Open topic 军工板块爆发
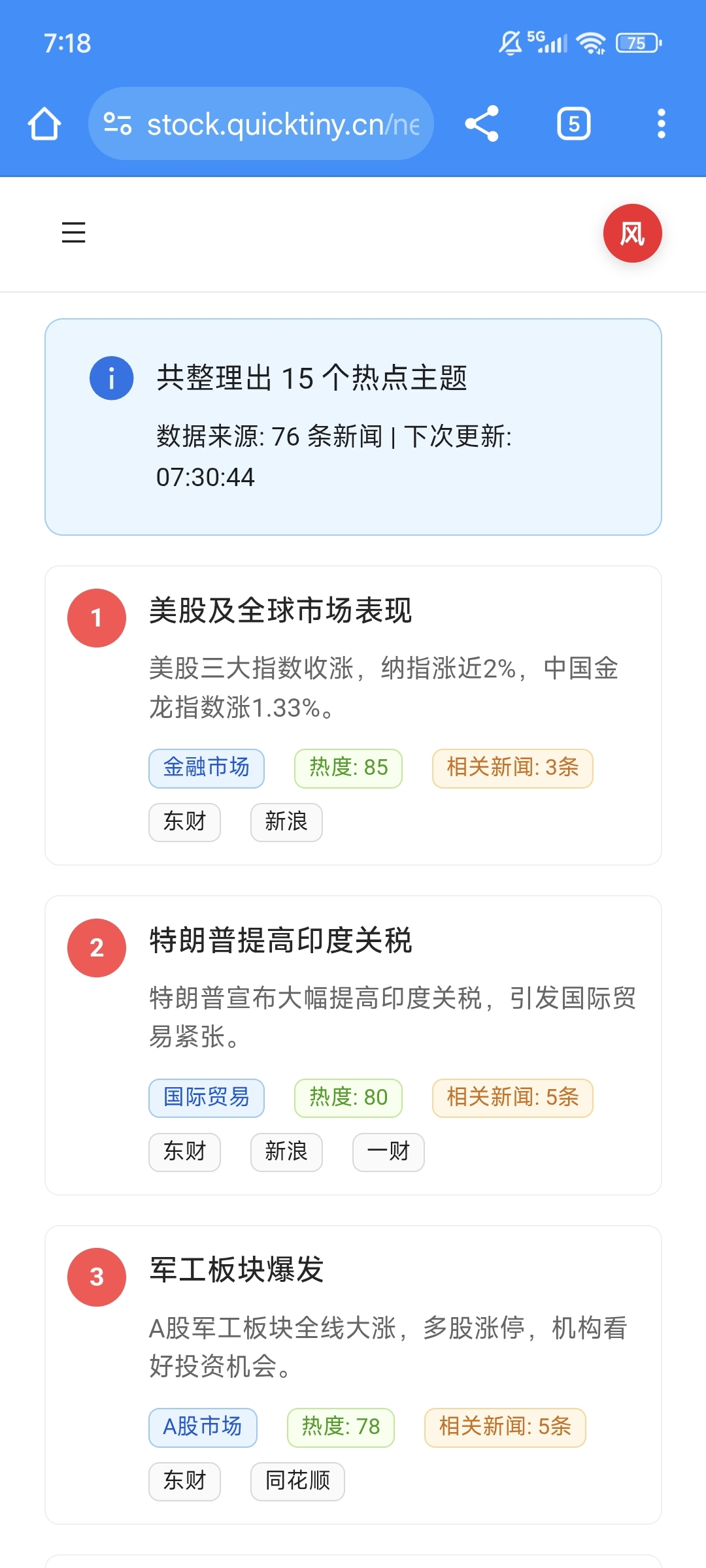The height and width of the screenshot is (1568, 706). (237, 1270)
